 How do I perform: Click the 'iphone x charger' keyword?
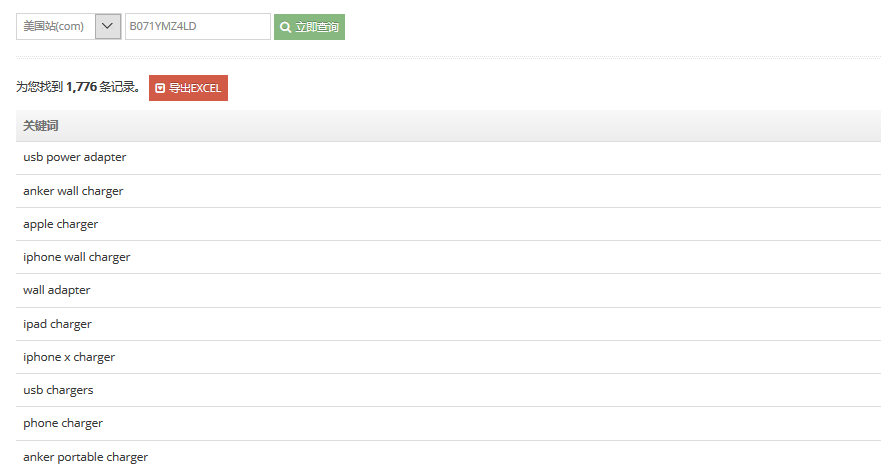[x=69, y=357]
